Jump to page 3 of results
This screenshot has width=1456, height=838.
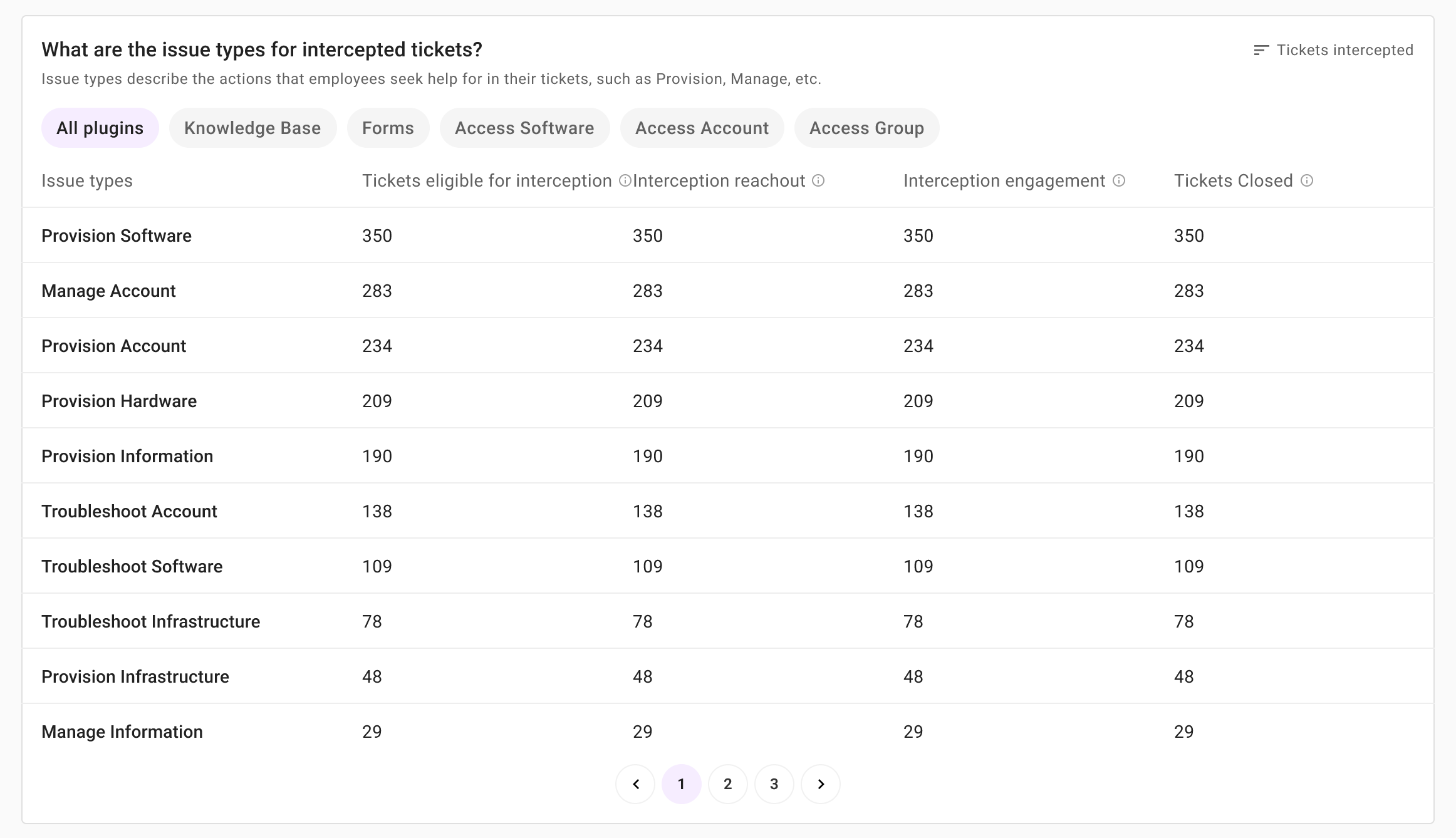[774, 784]
